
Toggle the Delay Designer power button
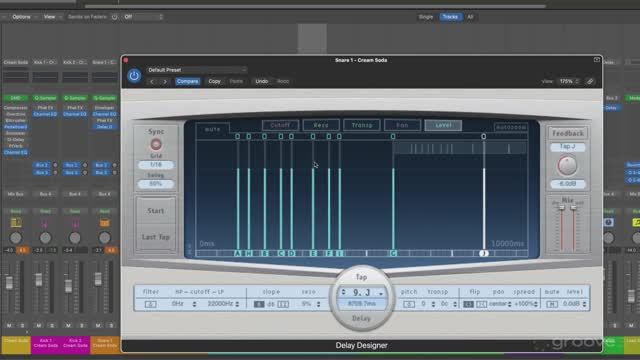point(134,76)
